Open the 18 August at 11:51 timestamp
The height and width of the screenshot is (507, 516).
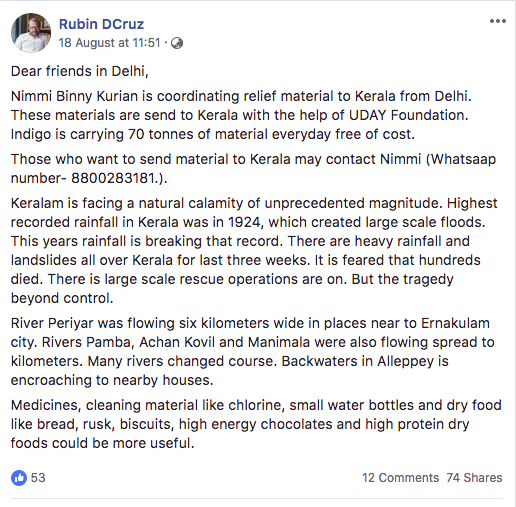pos(110,43)
